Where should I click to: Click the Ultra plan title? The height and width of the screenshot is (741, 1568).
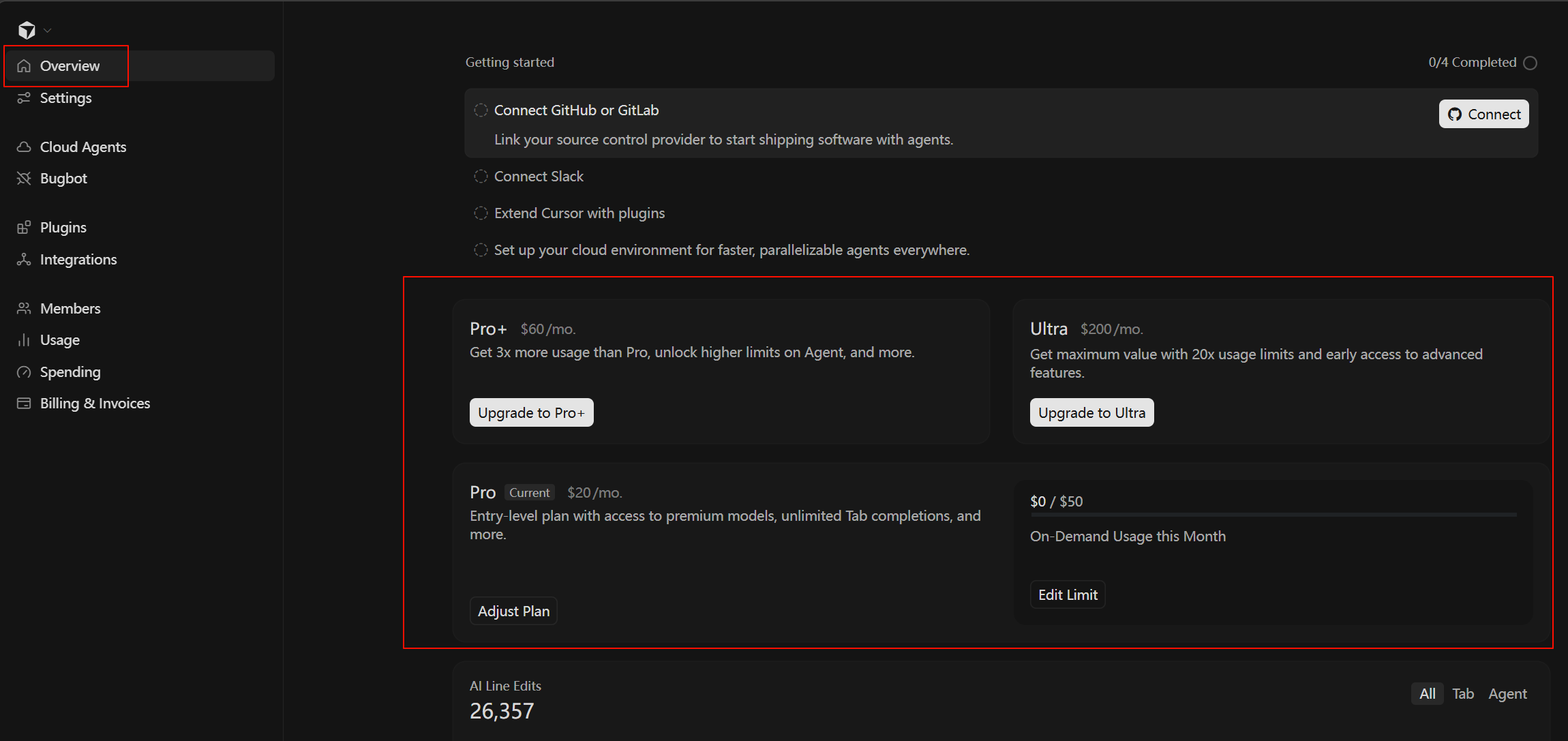coord(1049,329)
